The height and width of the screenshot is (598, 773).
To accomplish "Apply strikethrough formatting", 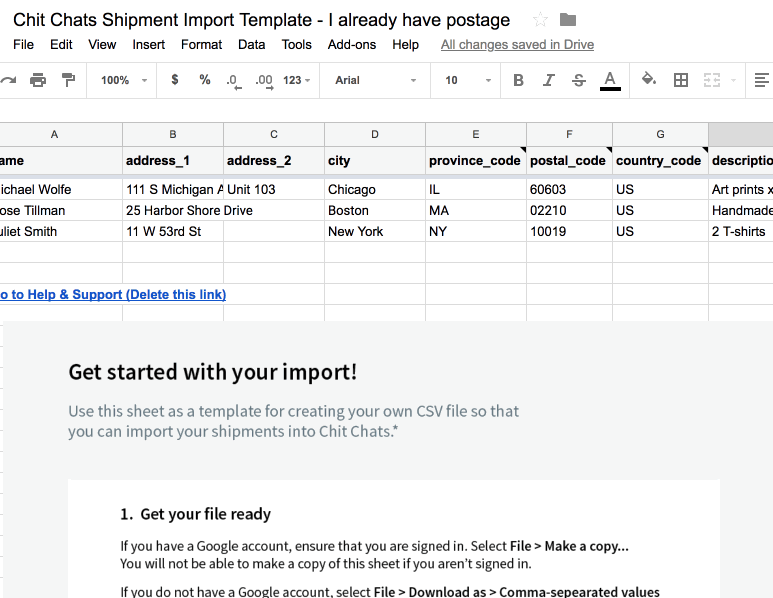I will coord(579,80).
